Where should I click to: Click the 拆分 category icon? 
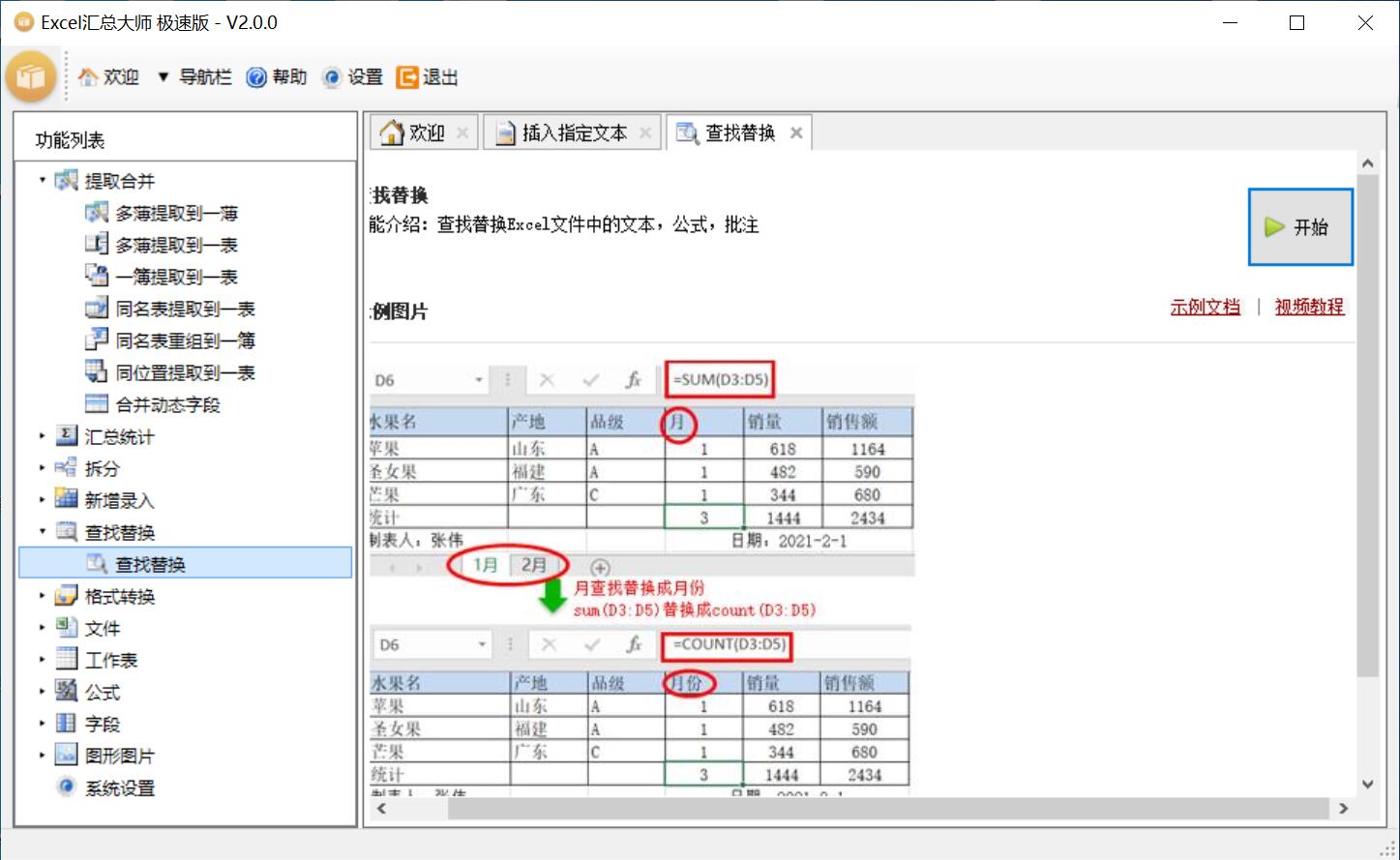pyautogui.click(x=66, y=467)
